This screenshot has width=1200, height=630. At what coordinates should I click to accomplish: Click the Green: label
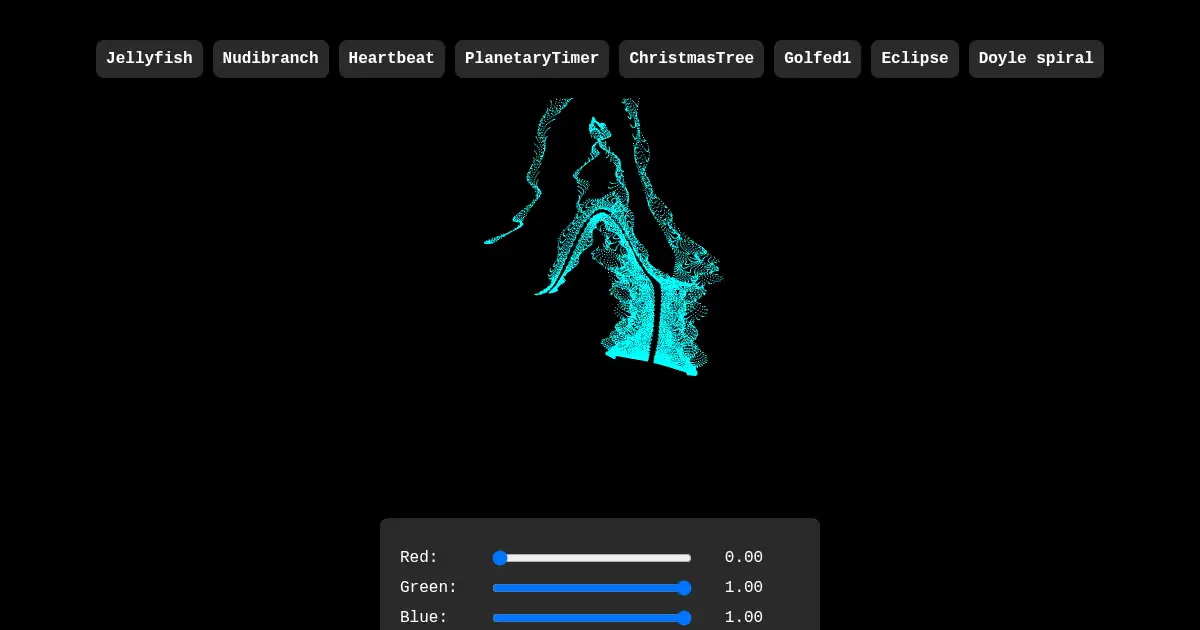429,588
